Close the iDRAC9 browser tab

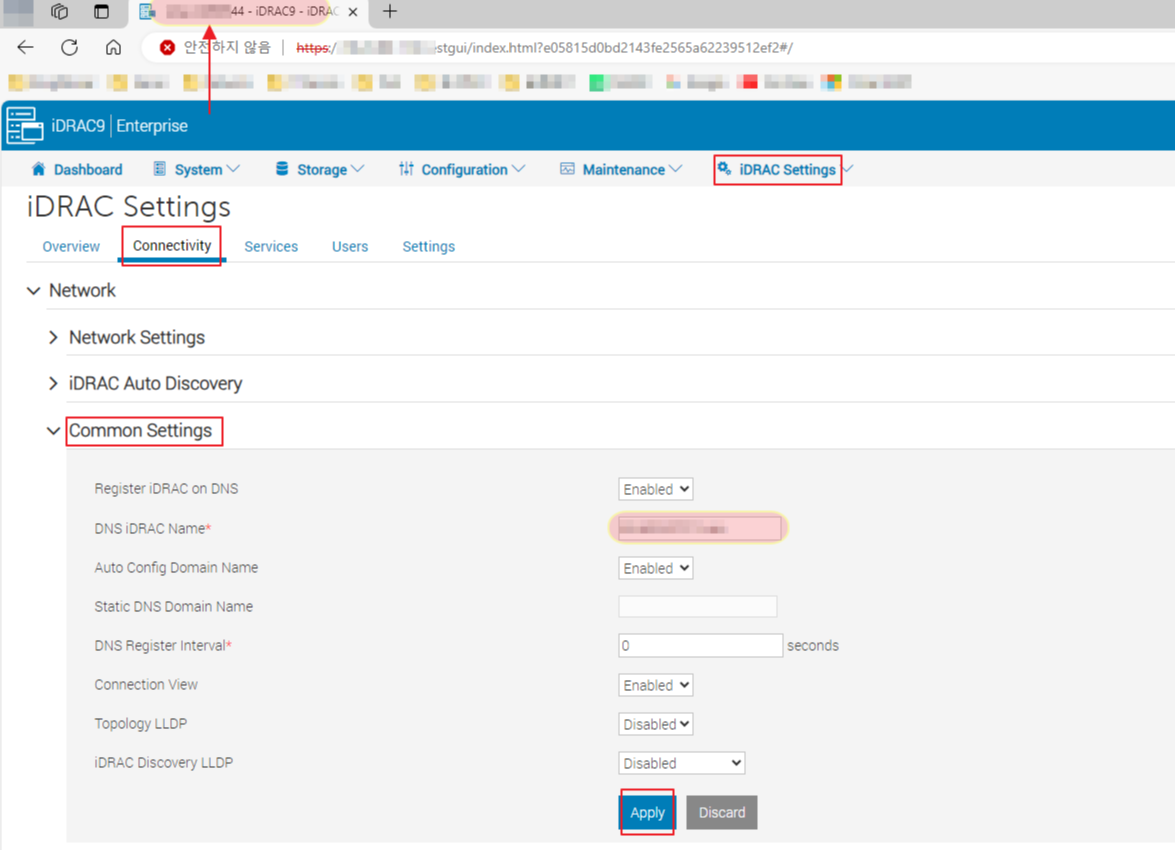pos(353,12)
